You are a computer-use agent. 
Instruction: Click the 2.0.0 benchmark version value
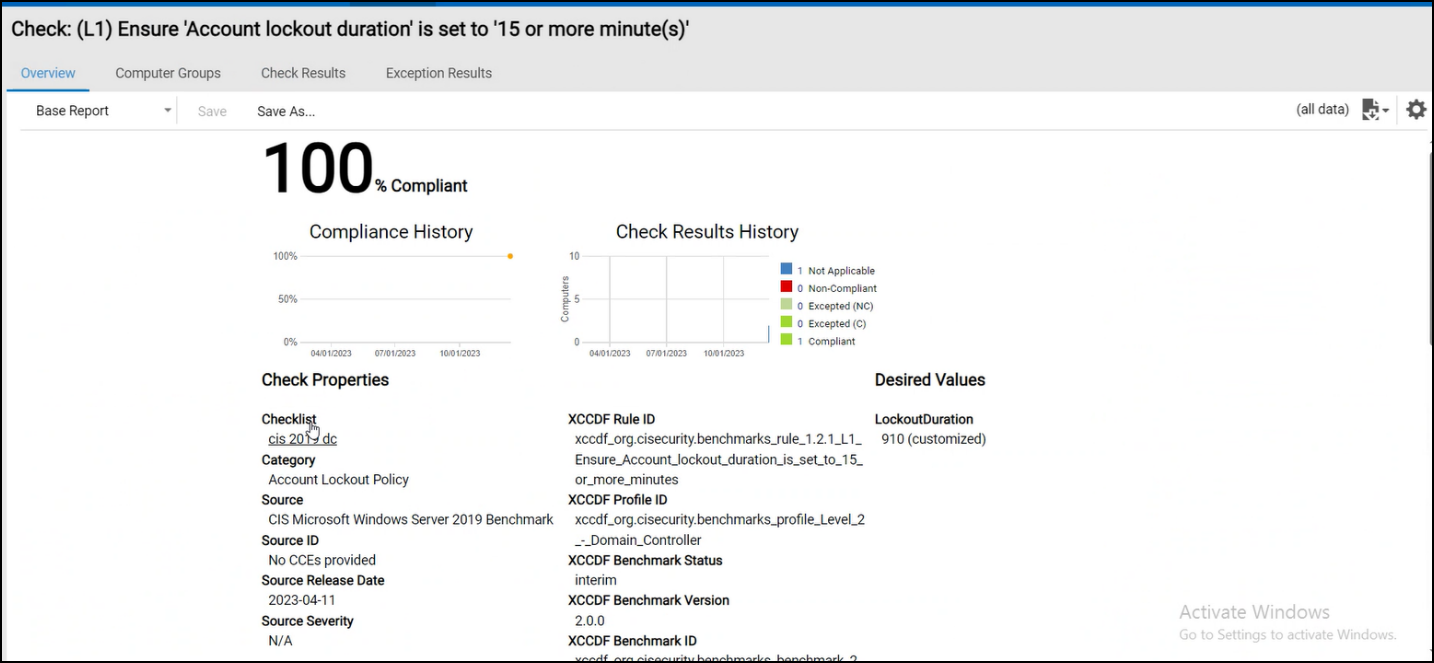tap(590, 620)
